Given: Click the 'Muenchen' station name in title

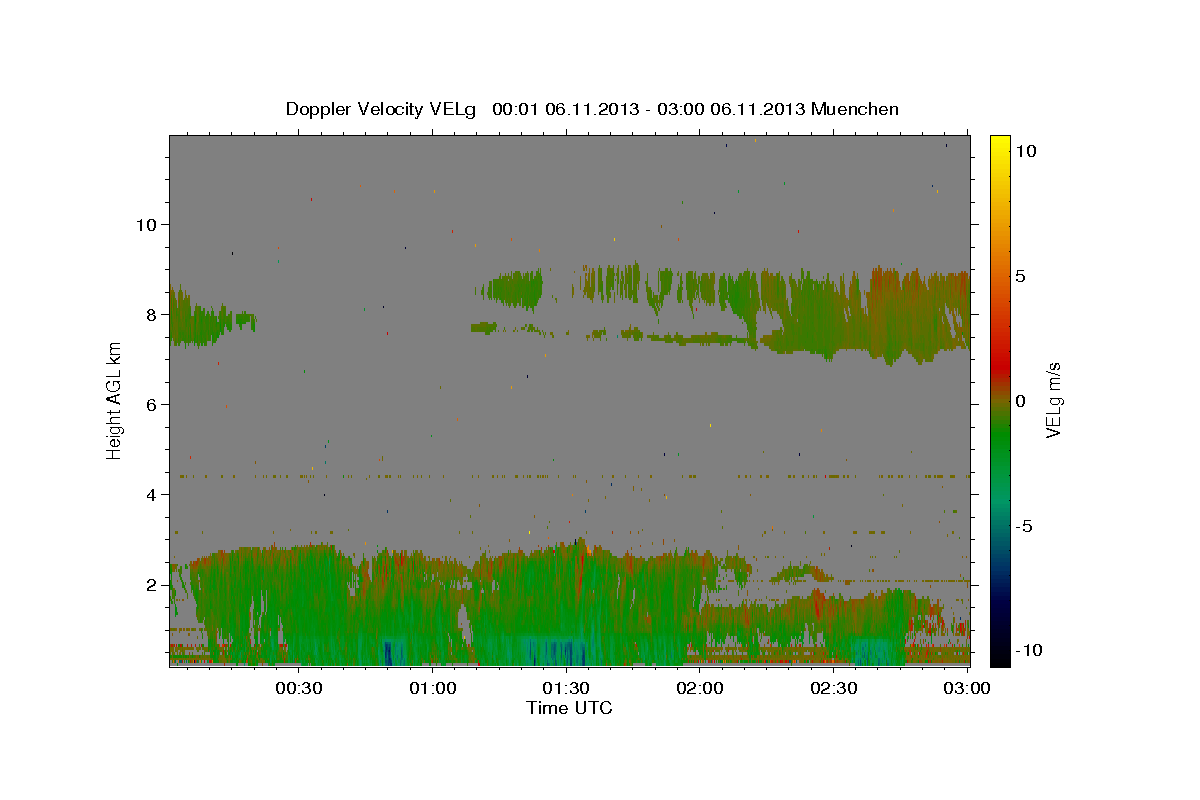Looking at the screenshot, I should tap(855, 109).
